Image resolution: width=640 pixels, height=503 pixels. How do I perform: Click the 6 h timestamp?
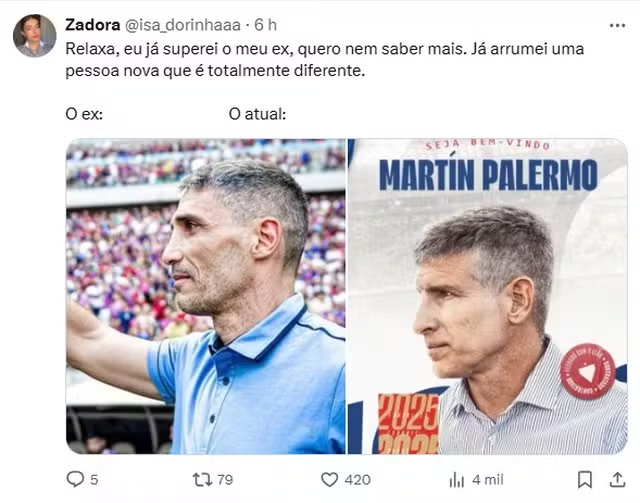(265, 25)
